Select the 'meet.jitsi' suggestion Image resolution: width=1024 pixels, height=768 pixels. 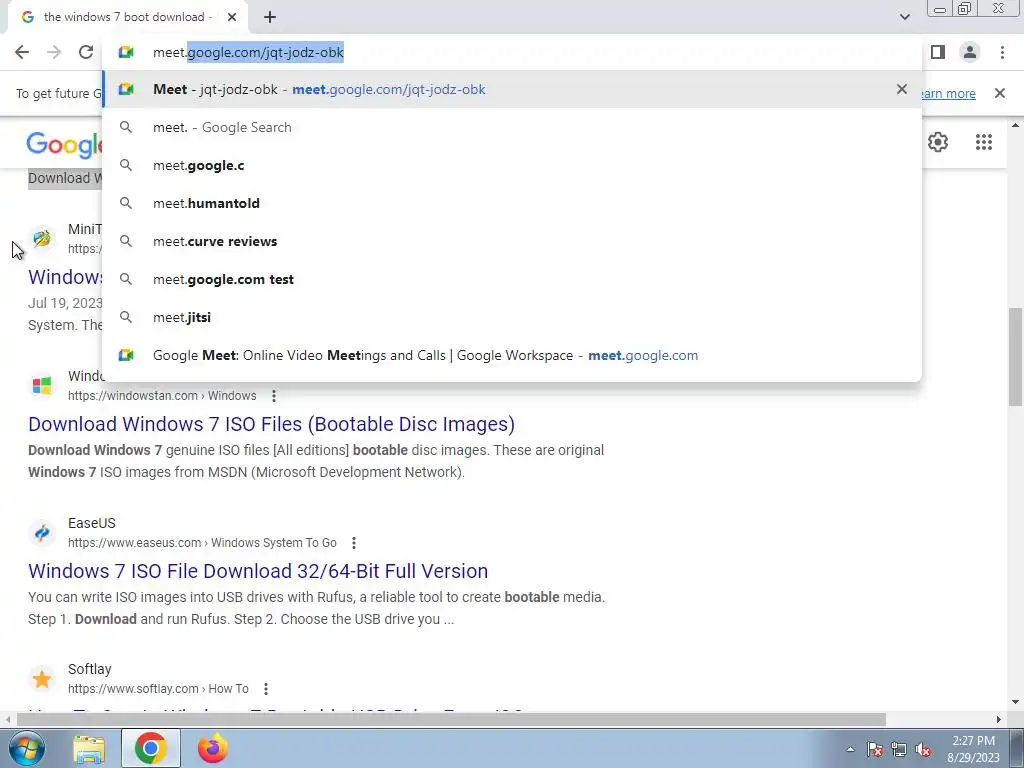point(512,317)
